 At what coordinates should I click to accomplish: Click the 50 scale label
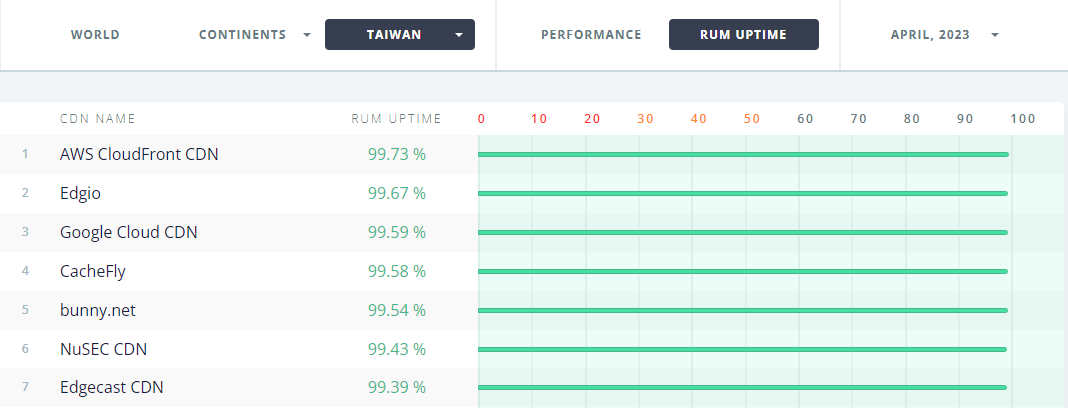pyautogui.click(x=752, y=119)
